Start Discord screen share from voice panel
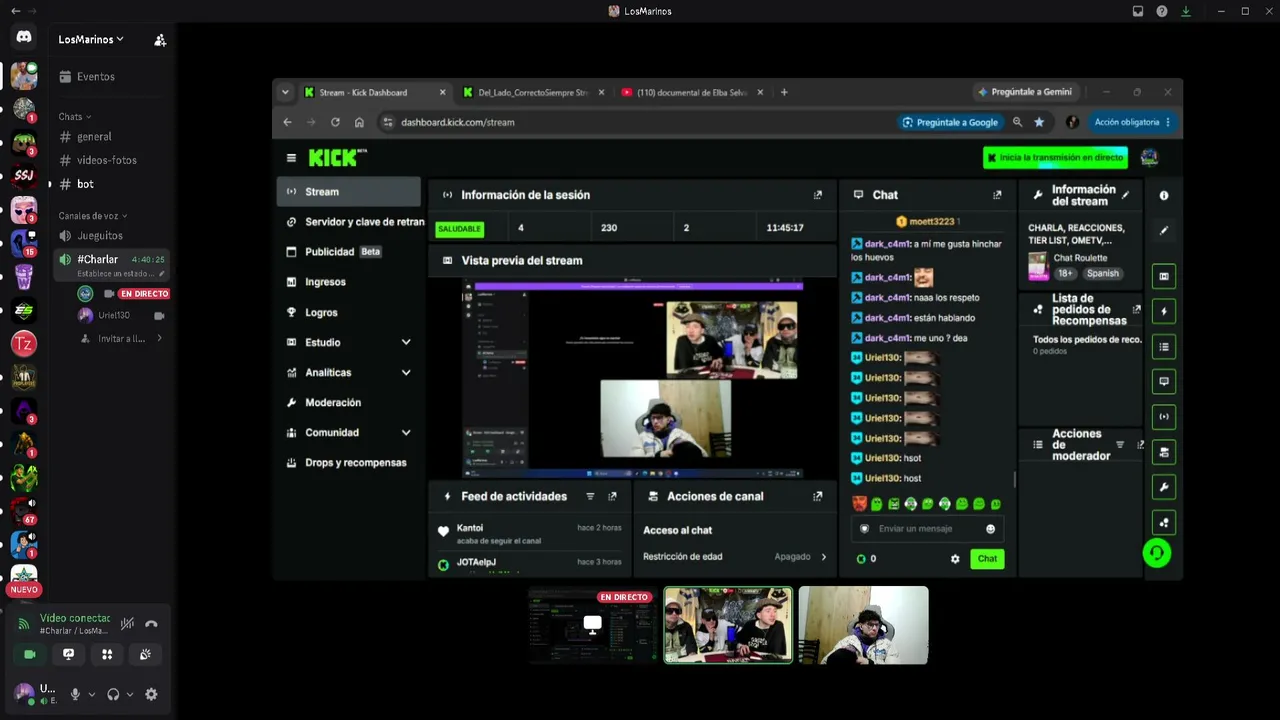The image size is (1280, 720). pyautogui.click(x=68, y=654)
